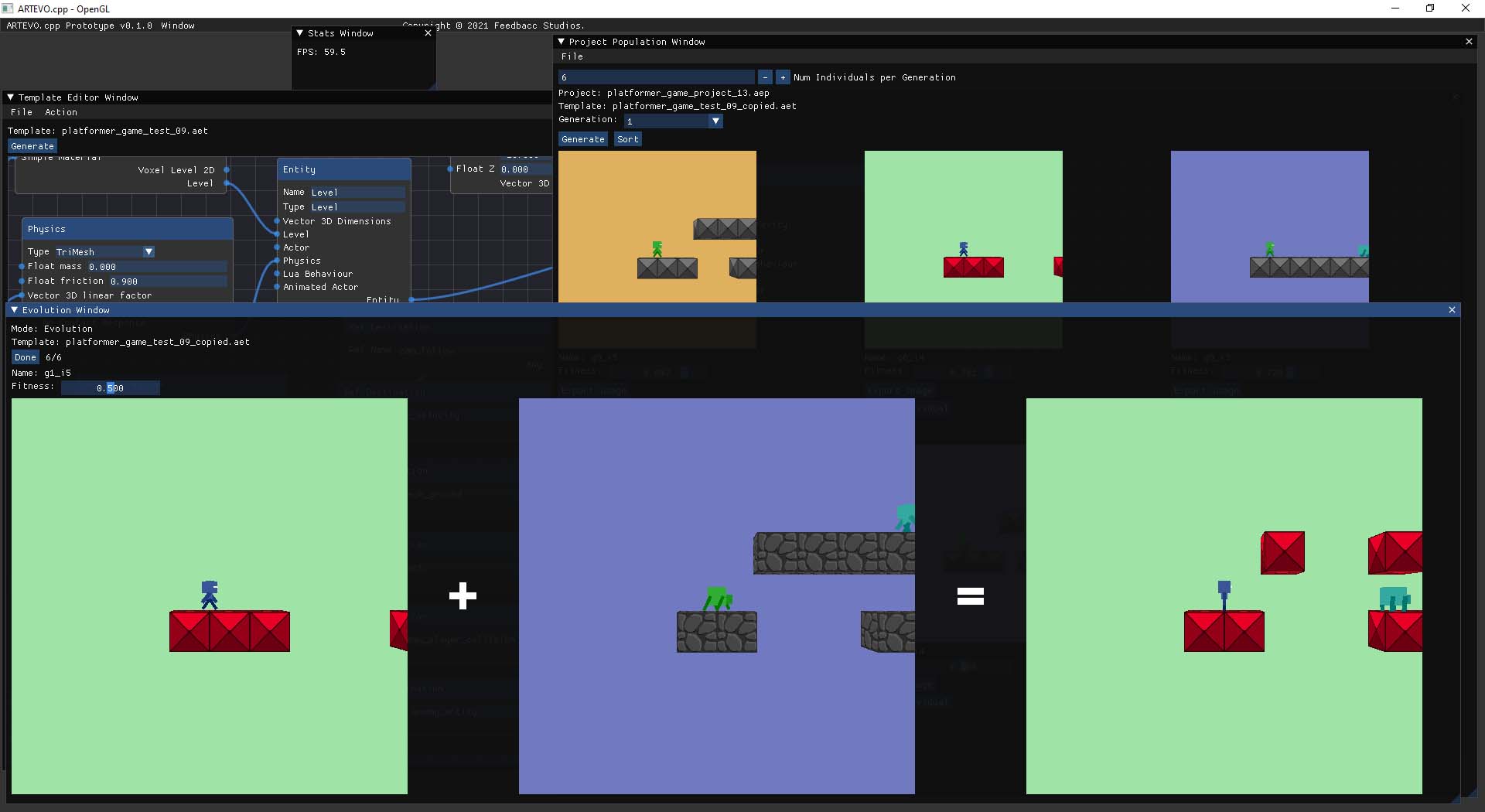The height and width of the screenshot is (812, 1485).
Task: Adjust the Fitness slider value
Action: pos(111,388)
